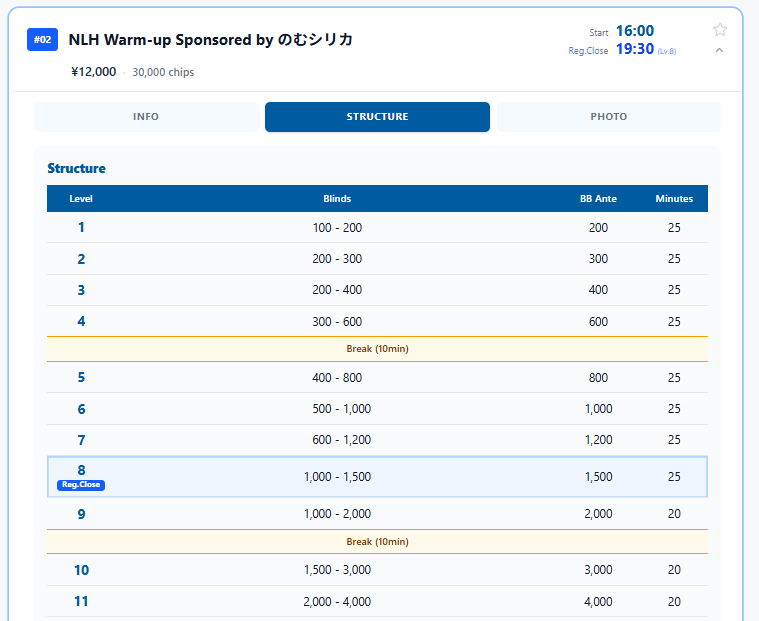Click the Structure section heading
This screenshot has width=759, height=621.
click(x=76, y=168)
